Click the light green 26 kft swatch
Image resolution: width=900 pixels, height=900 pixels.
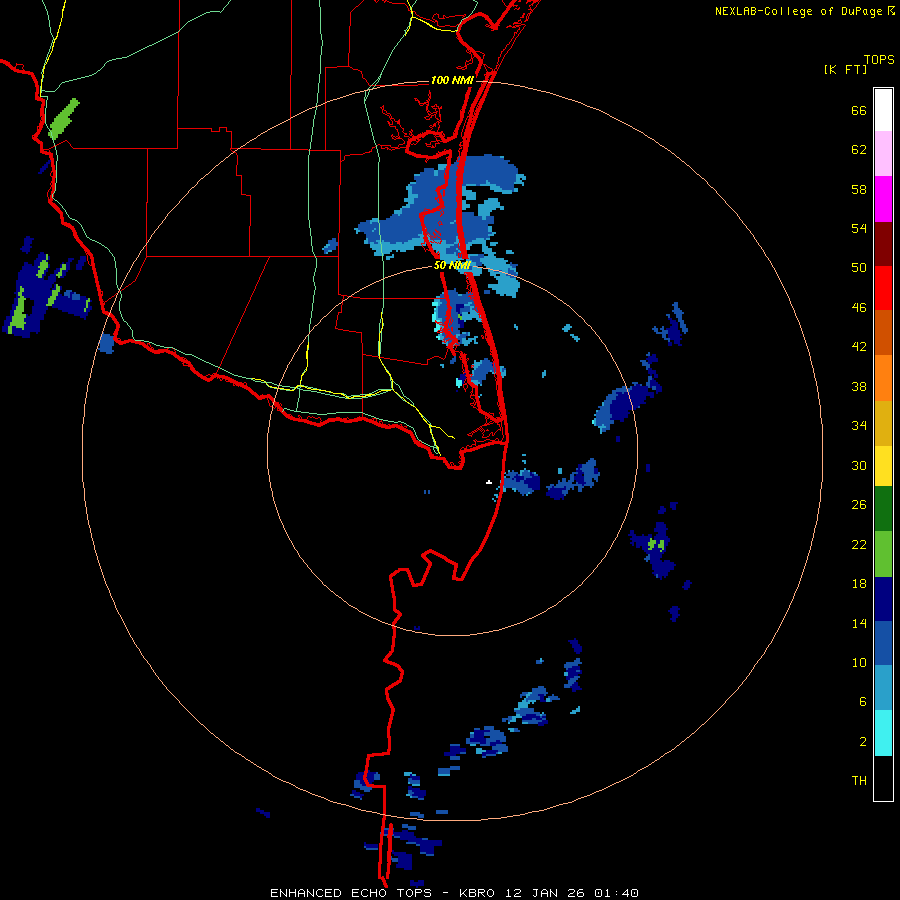883,554
